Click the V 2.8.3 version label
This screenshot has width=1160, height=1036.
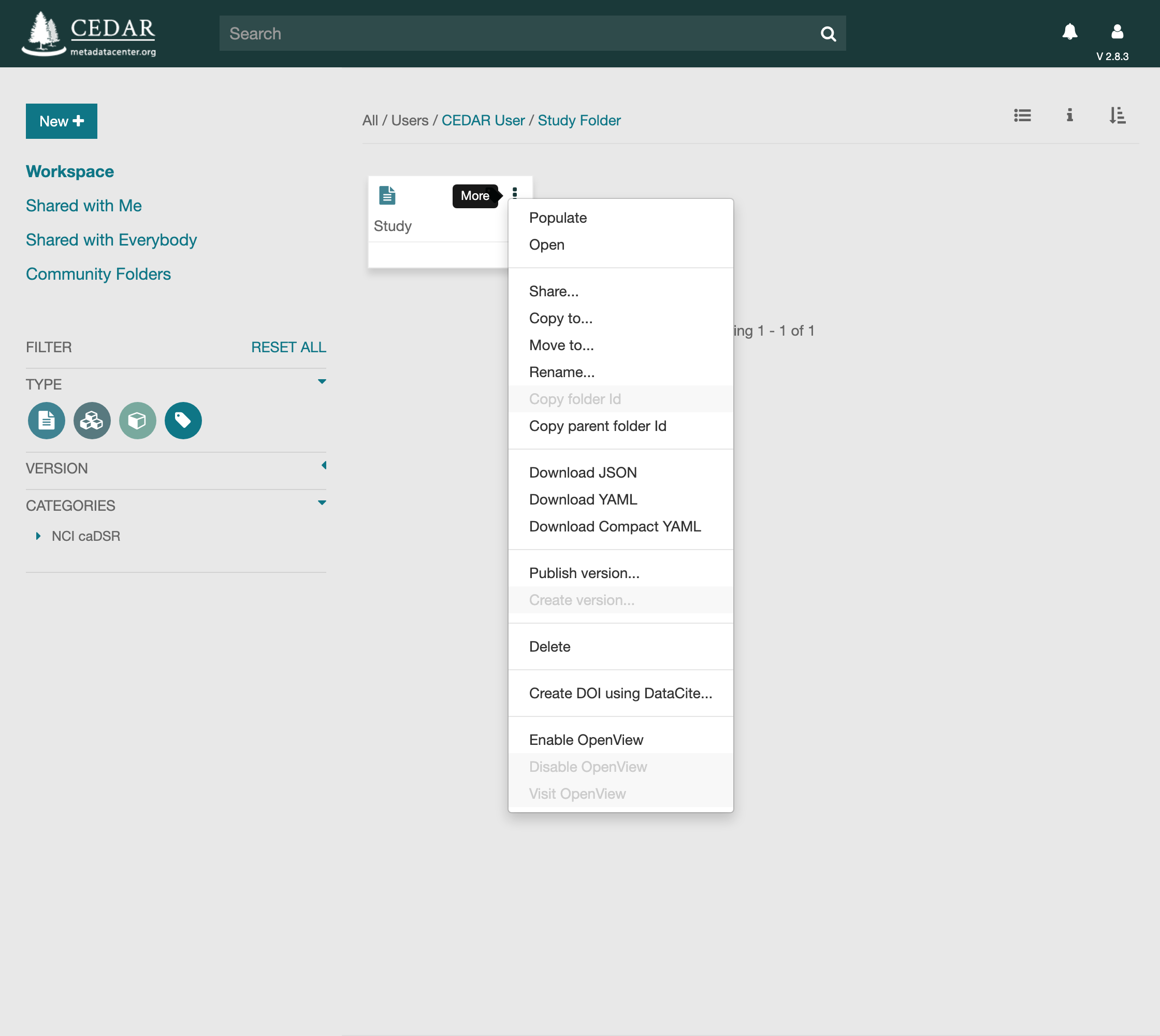1112,56
